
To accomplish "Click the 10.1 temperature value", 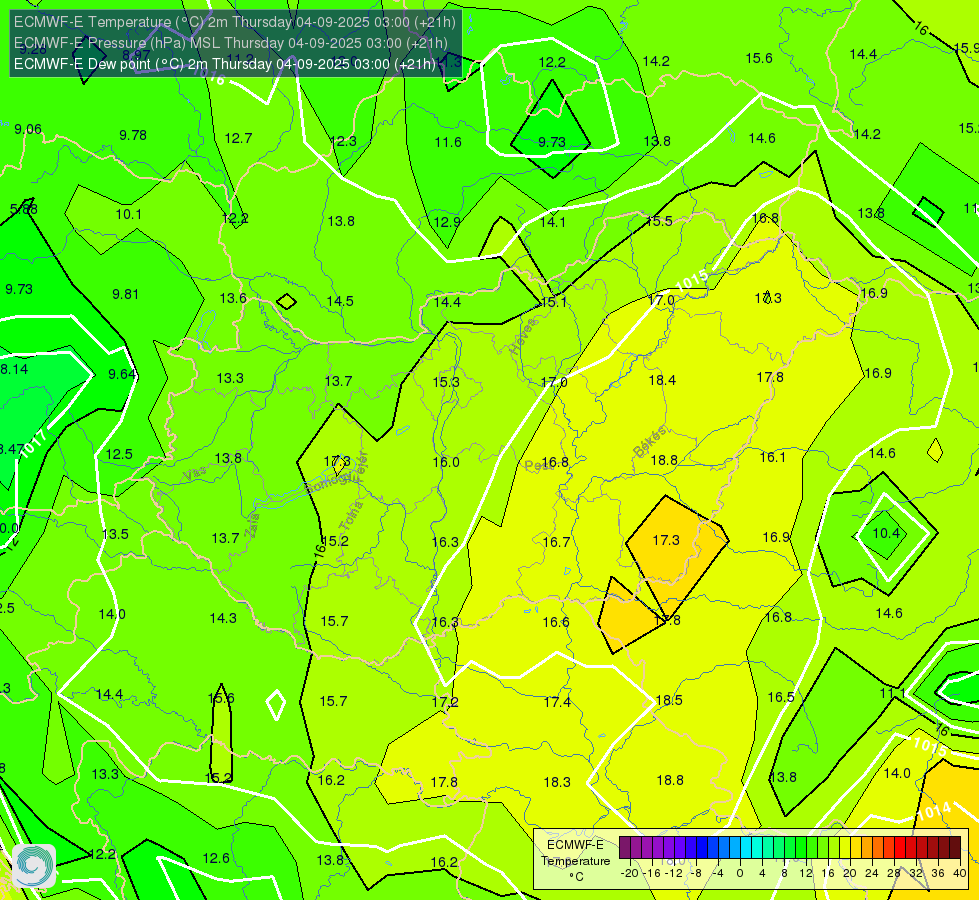I will tap(129, 214).
